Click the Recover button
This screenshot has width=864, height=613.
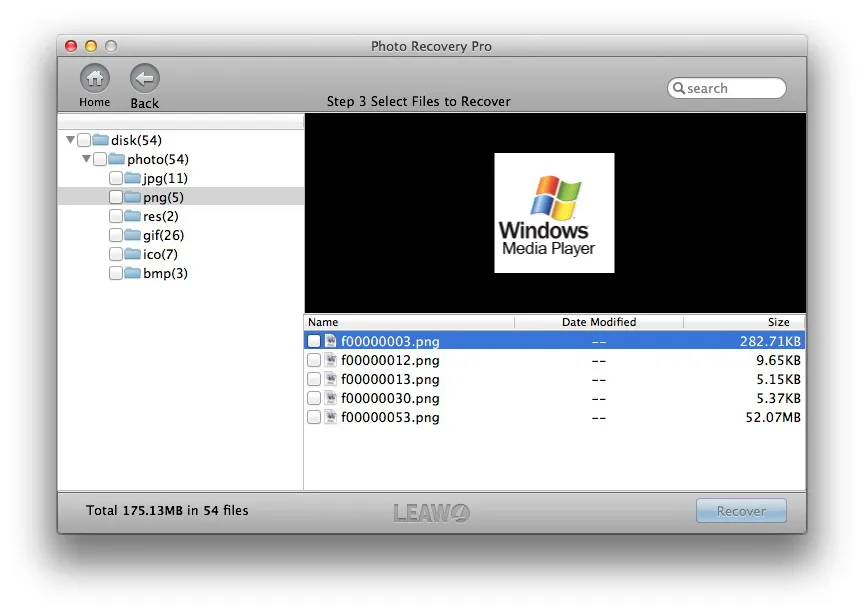741,511
